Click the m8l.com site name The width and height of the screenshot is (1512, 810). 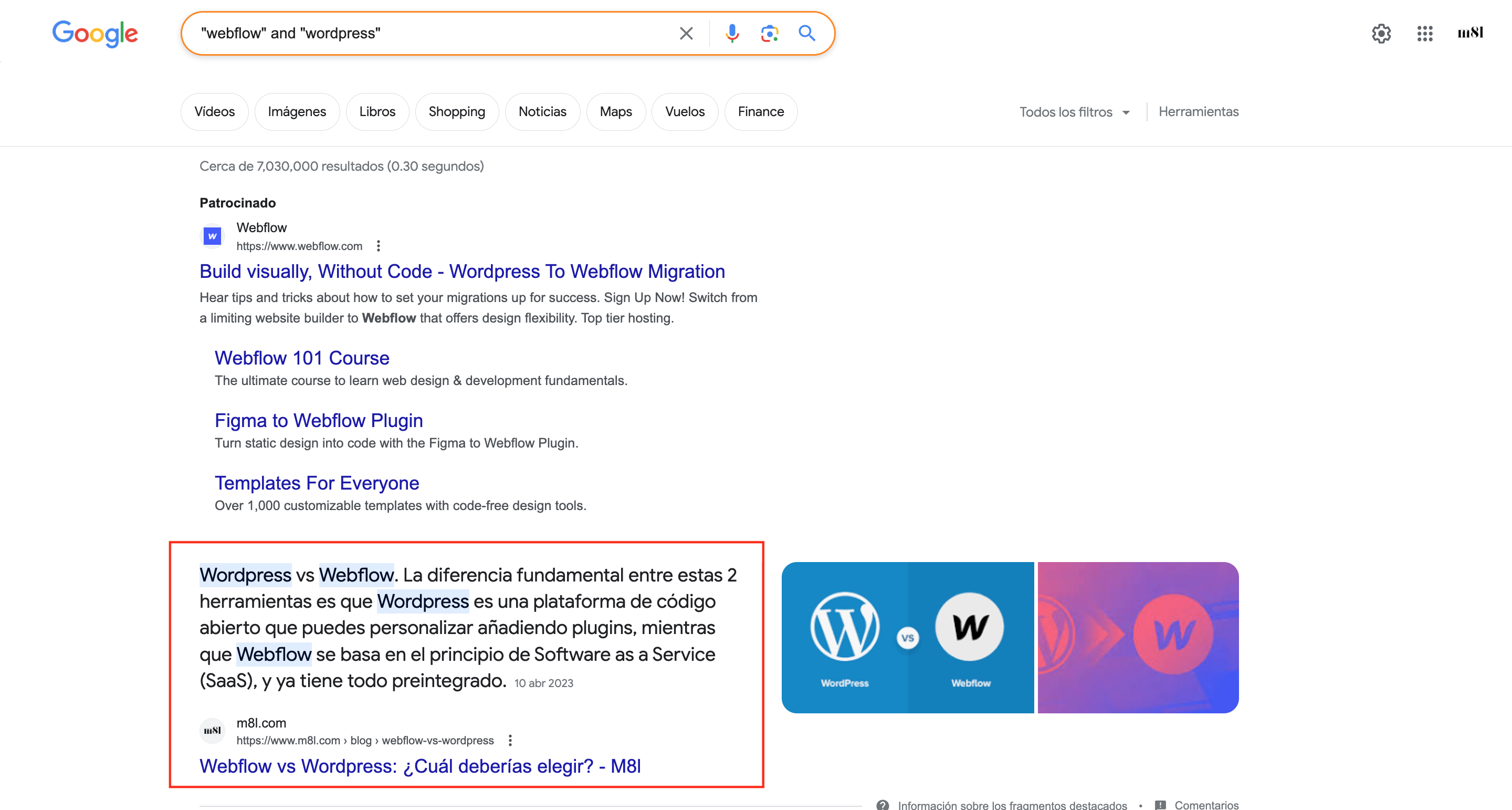[x=261, y=723]
